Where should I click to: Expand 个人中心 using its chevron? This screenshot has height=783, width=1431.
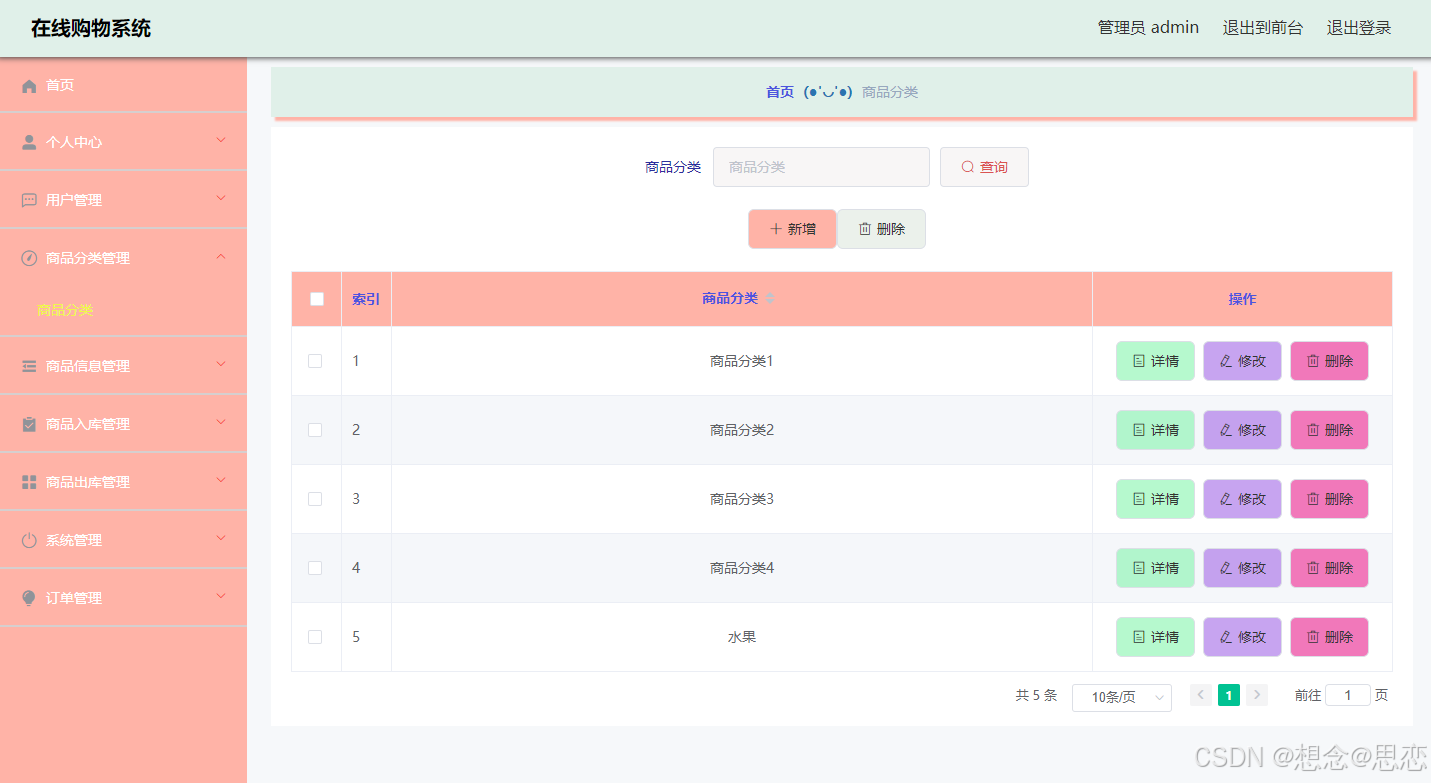[221, 141]
